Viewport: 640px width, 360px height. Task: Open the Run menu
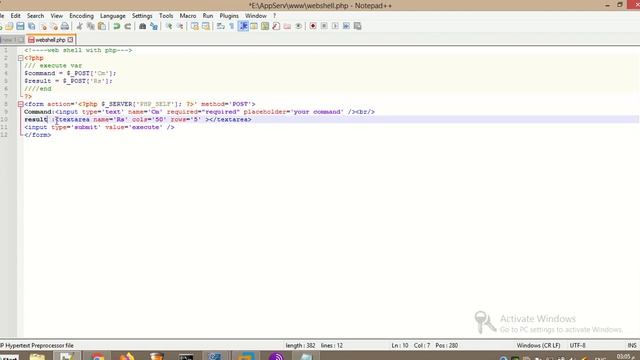pyautogui.click(x=208, y=16)
